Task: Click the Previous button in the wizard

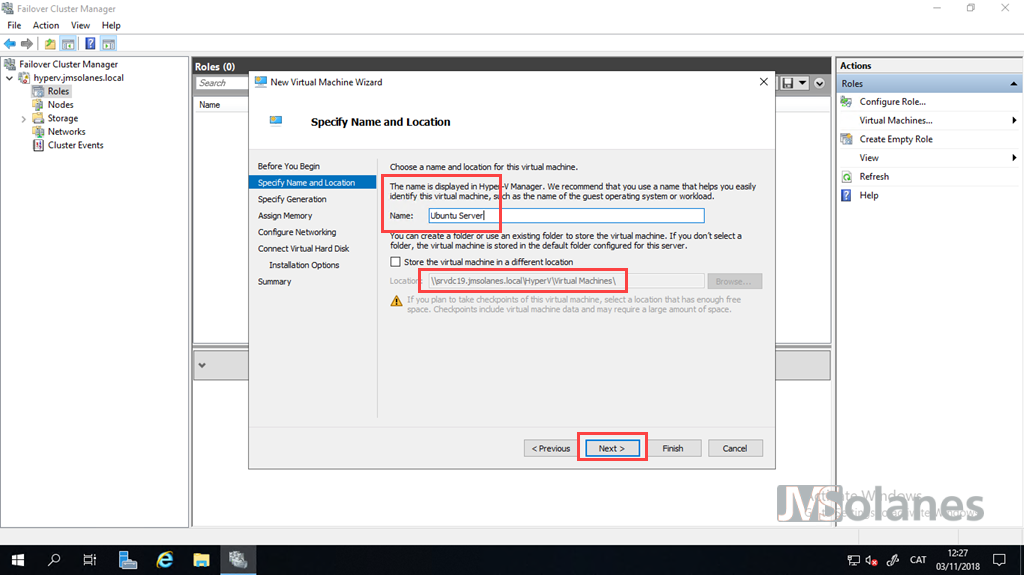Action: 551,448
